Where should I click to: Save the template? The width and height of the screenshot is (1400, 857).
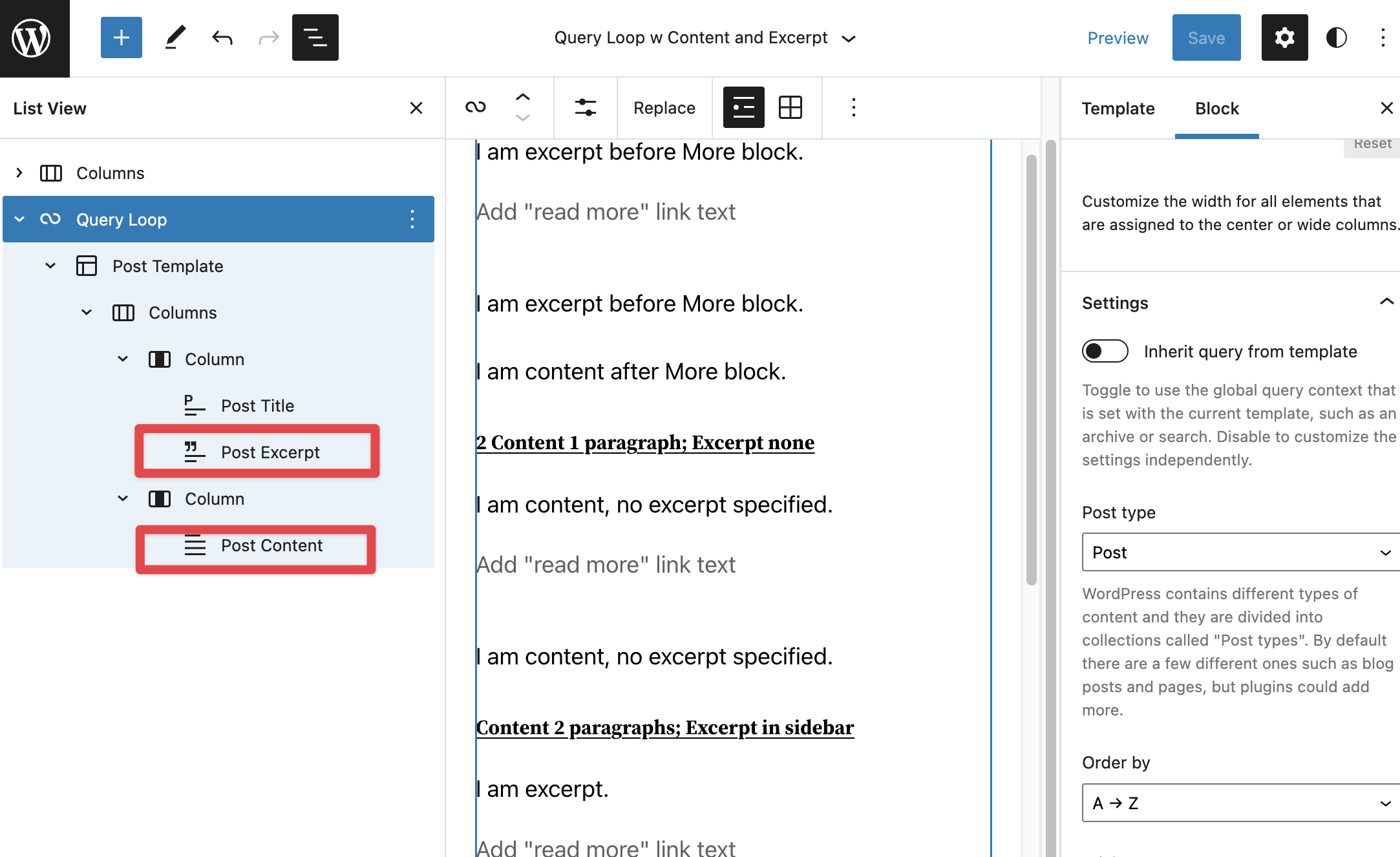1206,37
